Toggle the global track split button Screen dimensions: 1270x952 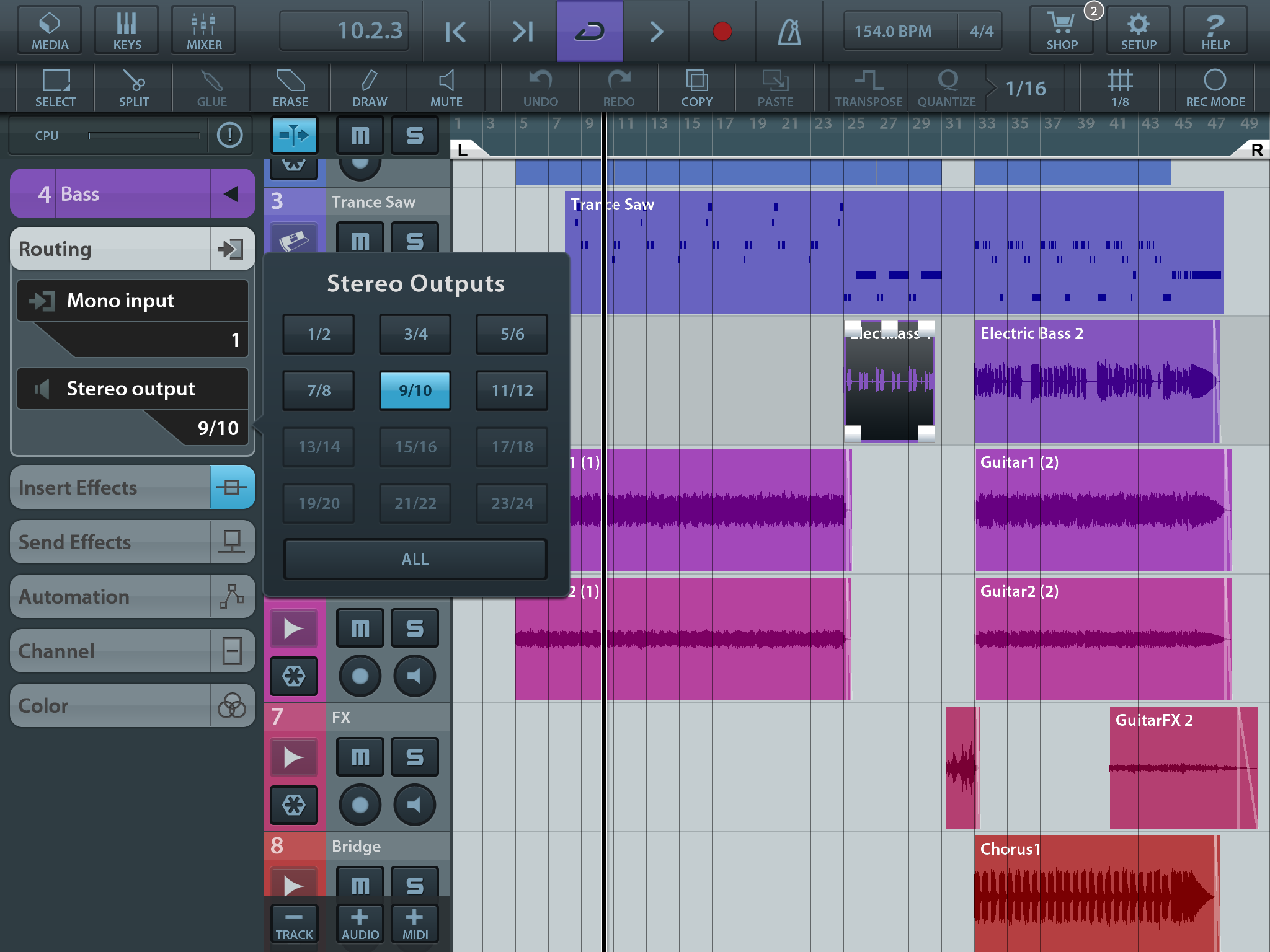point(295,134)
